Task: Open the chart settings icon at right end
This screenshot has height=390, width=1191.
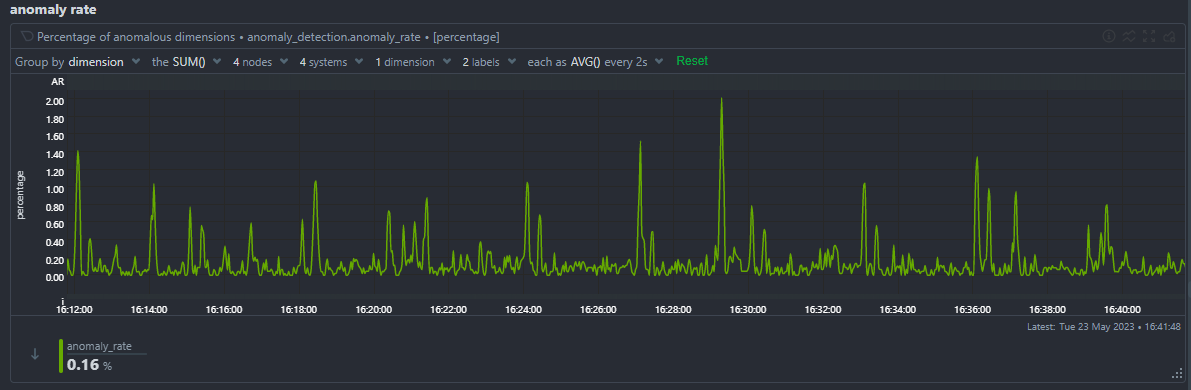Action: (1170, 36)
